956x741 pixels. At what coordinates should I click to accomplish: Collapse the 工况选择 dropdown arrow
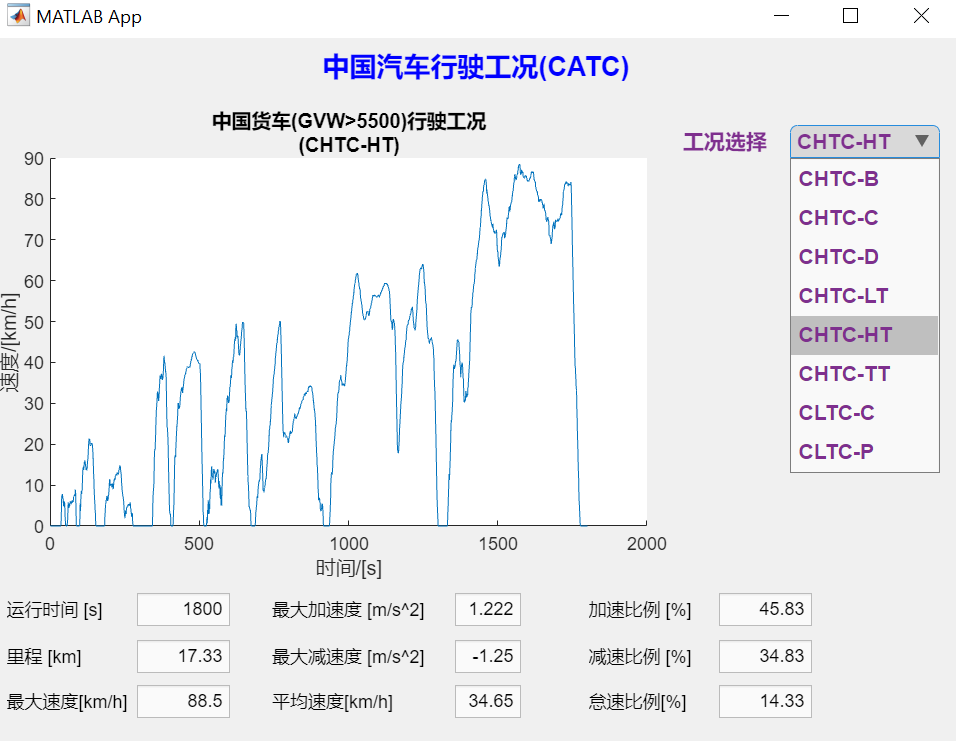tap(921, 142)
